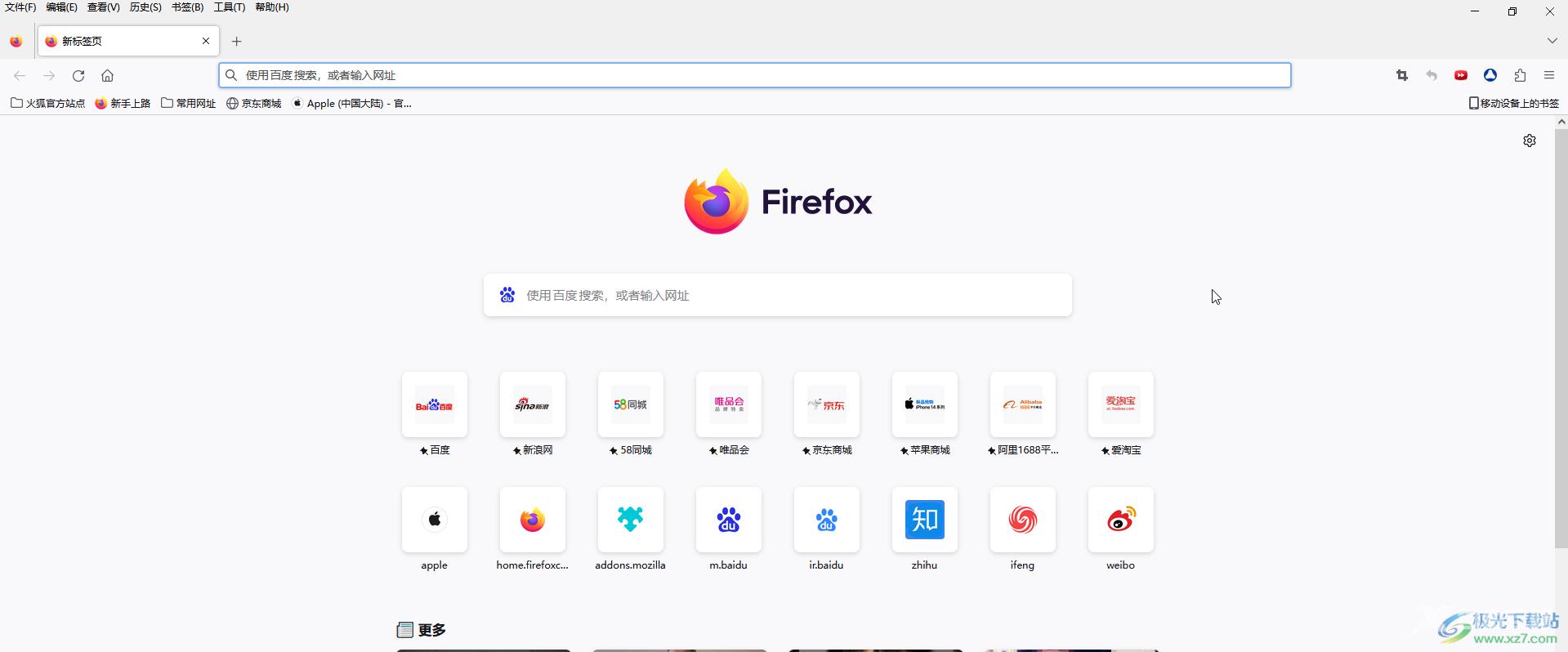This screenshot has width=1568, height=652.
Task: Click the undo close tab arrow icon
Action: [1432, 75]
